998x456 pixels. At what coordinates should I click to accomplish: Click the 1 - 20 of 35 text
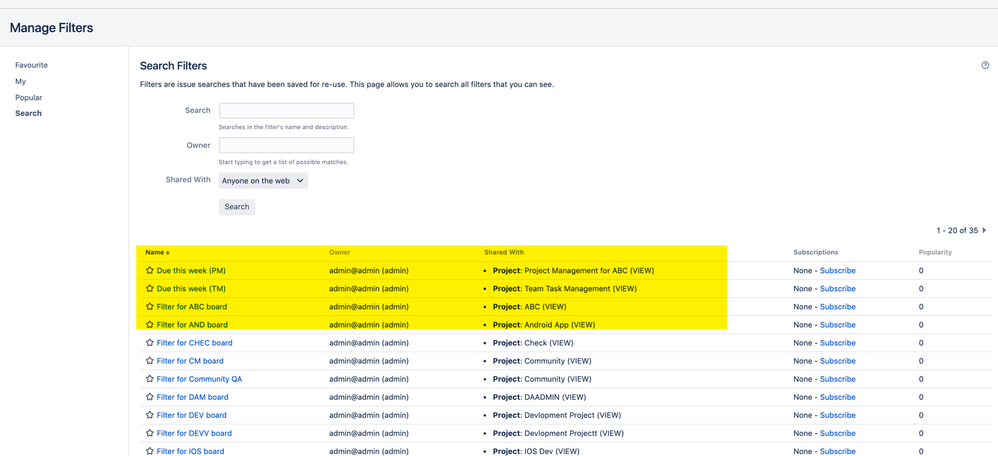click(x=957, y=231)
